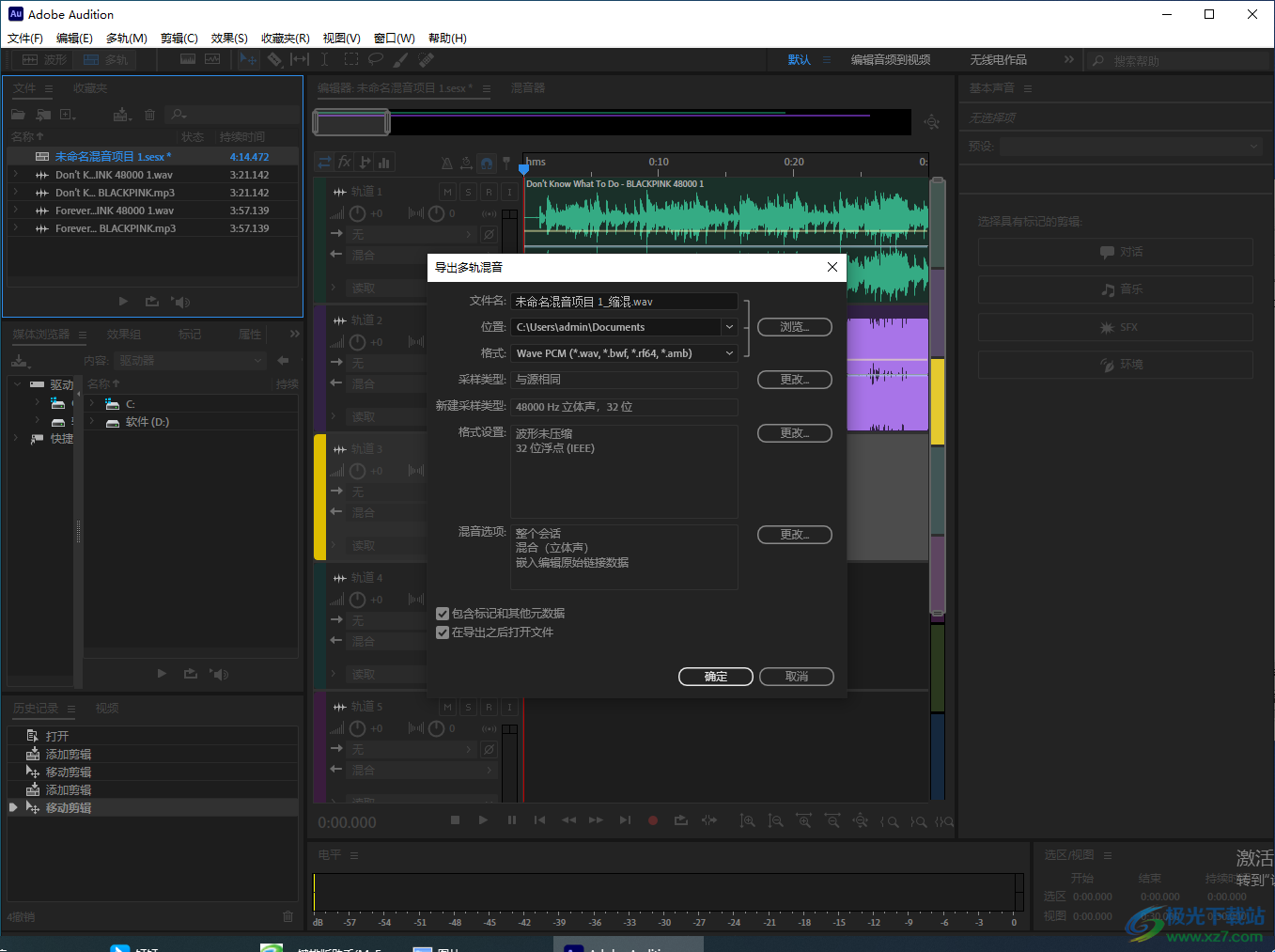Select the Marquee Selection tool
This screenshot has width=1275, height=952.
[350, 59]
